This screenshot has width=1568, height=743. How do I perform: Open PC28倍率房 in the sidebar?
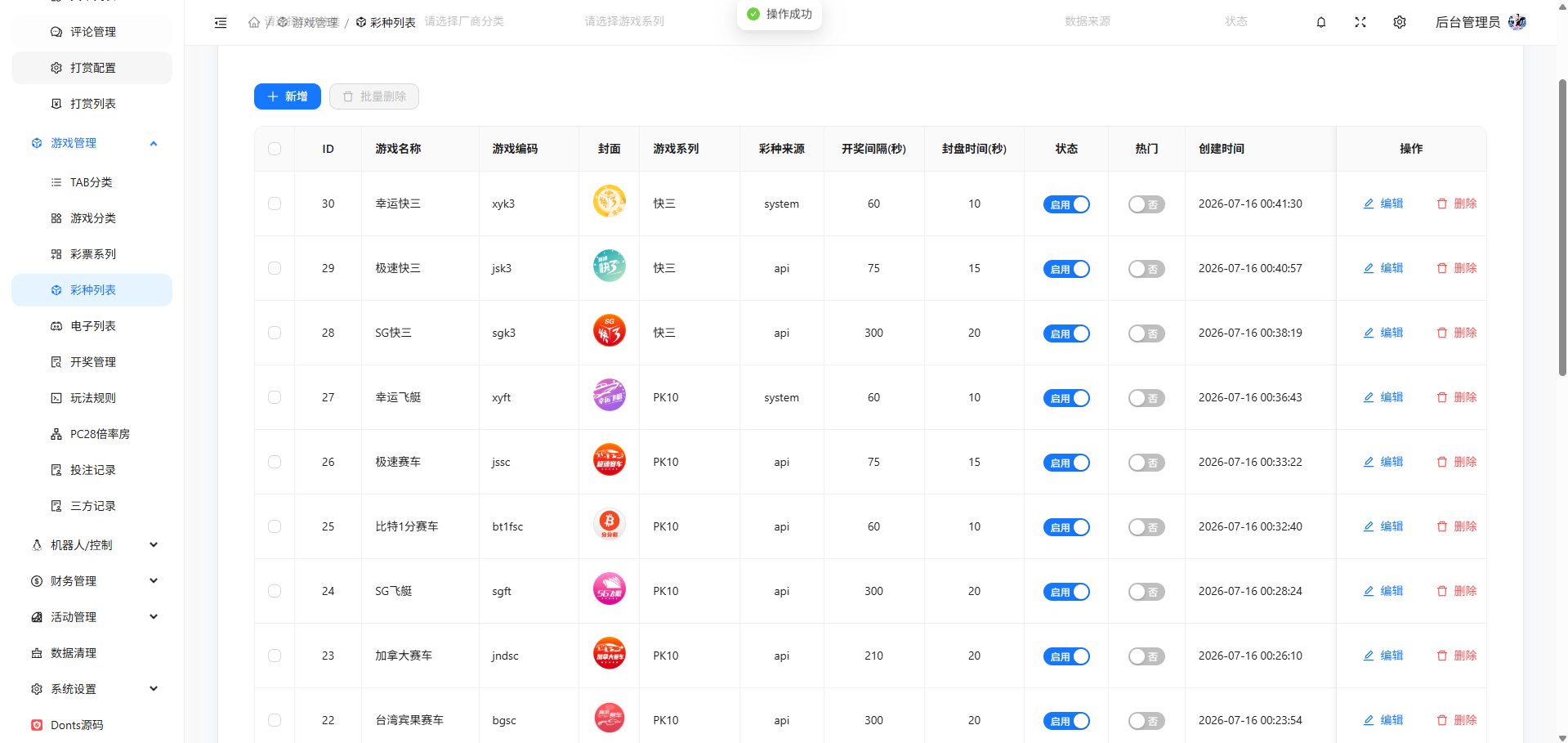(x=92, y=434)
